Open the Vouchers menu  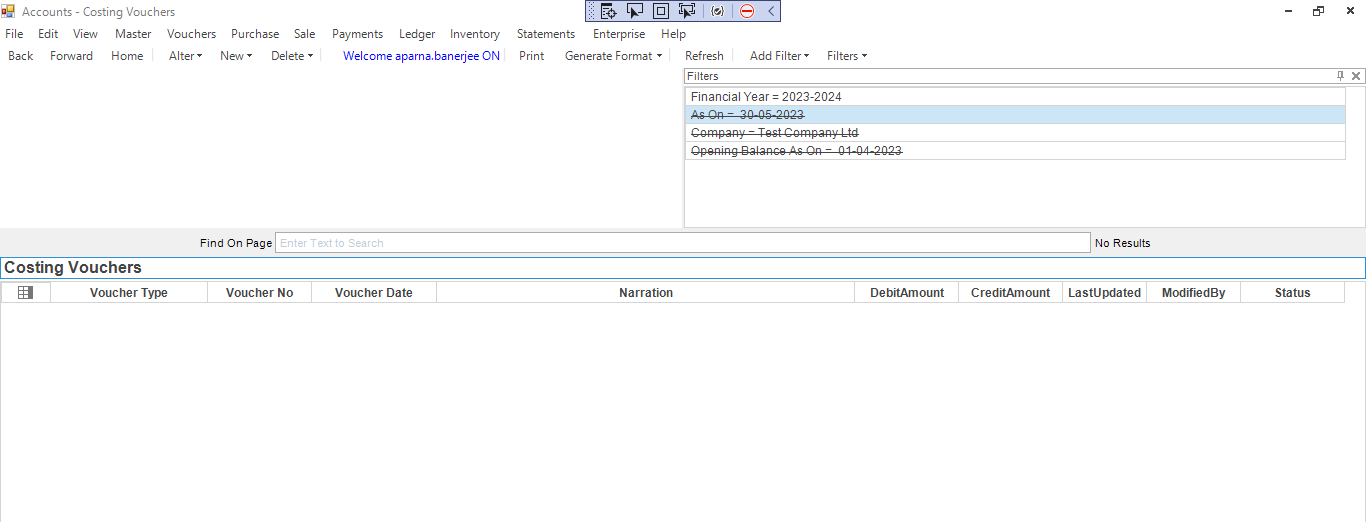(x=191, y=34)
